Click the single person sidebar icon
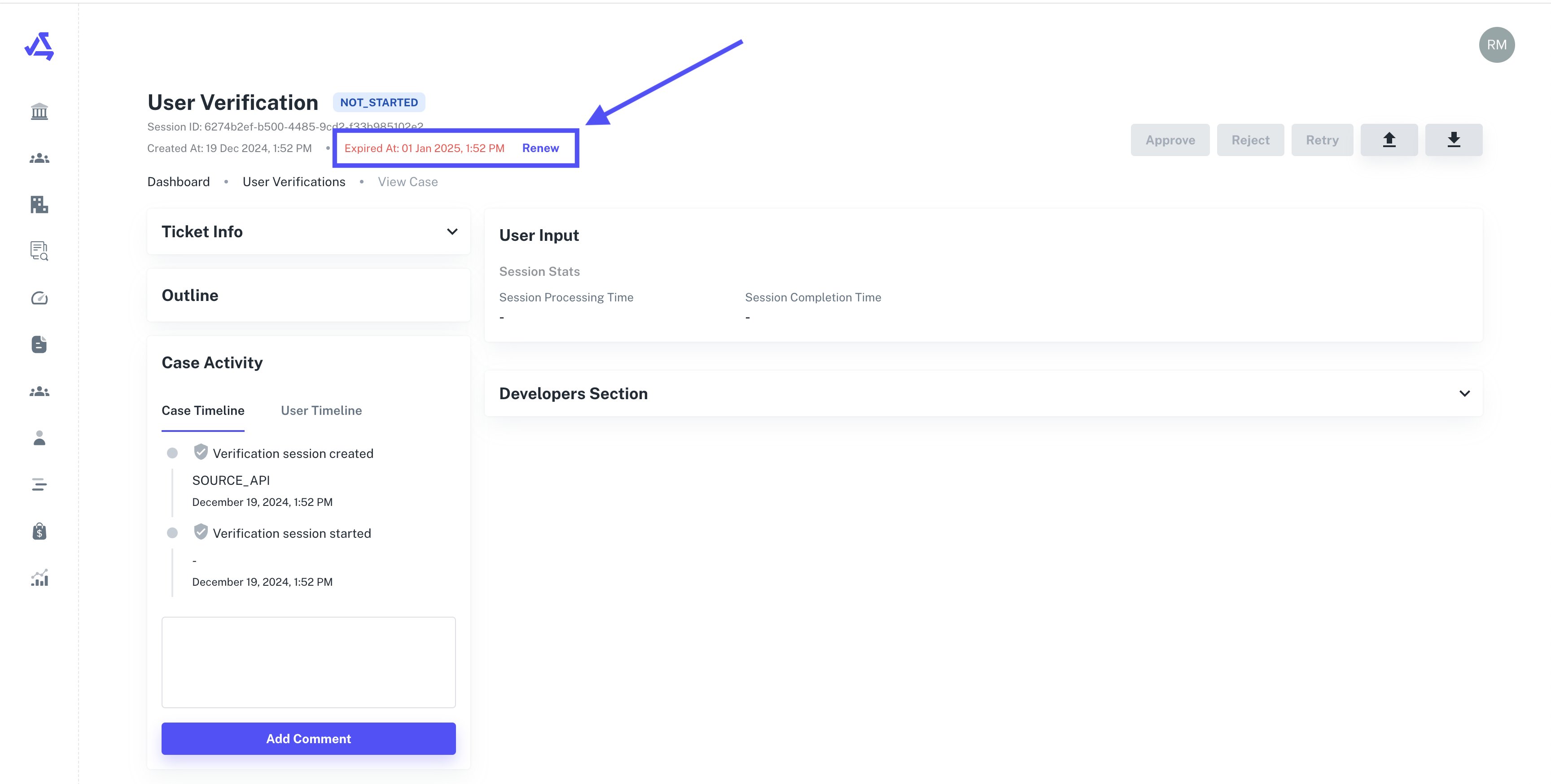The image size is (1551, 784). coord(39,438)
